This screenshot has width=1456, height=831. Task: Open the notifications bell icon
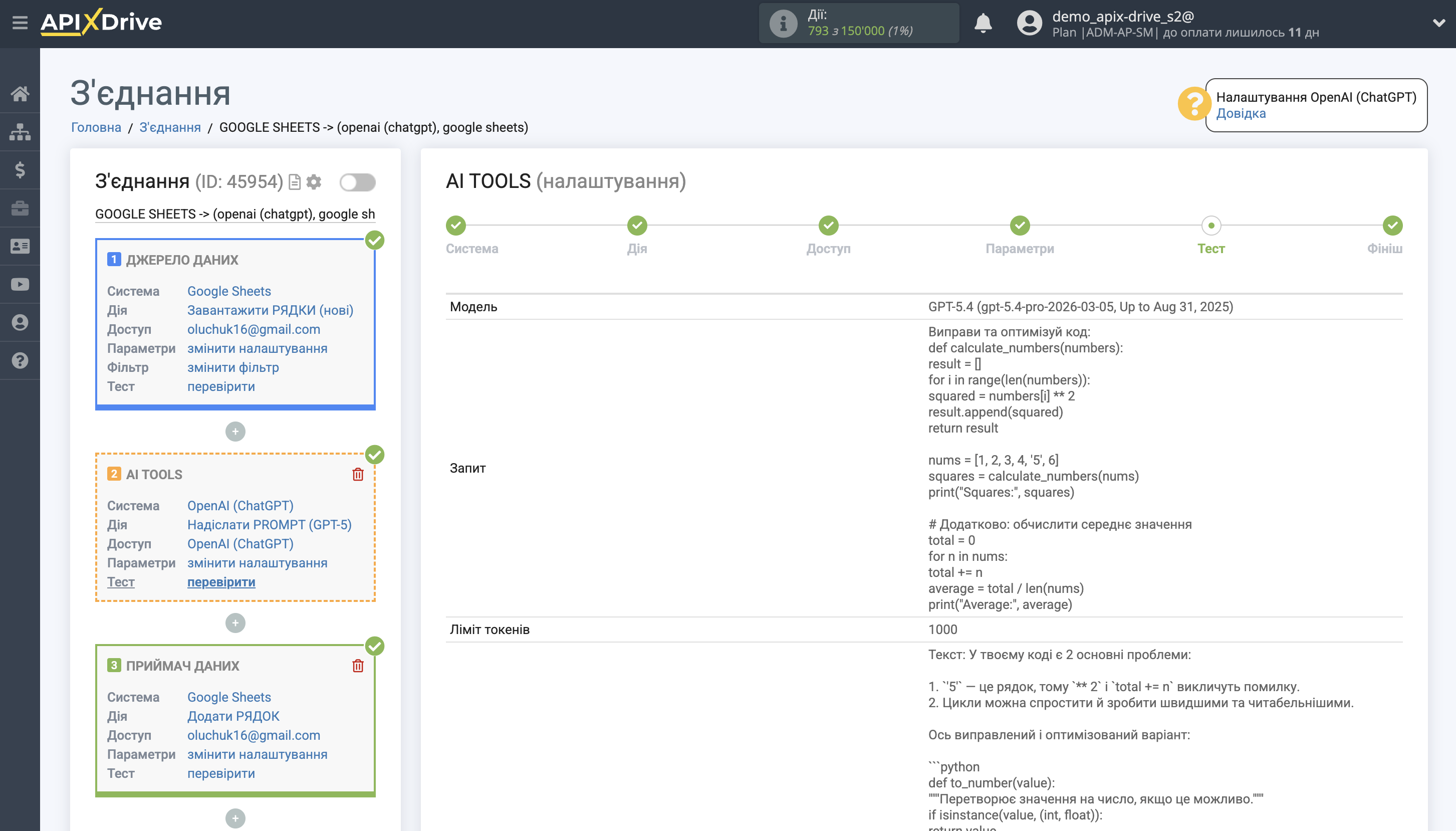tap(984, 24)
